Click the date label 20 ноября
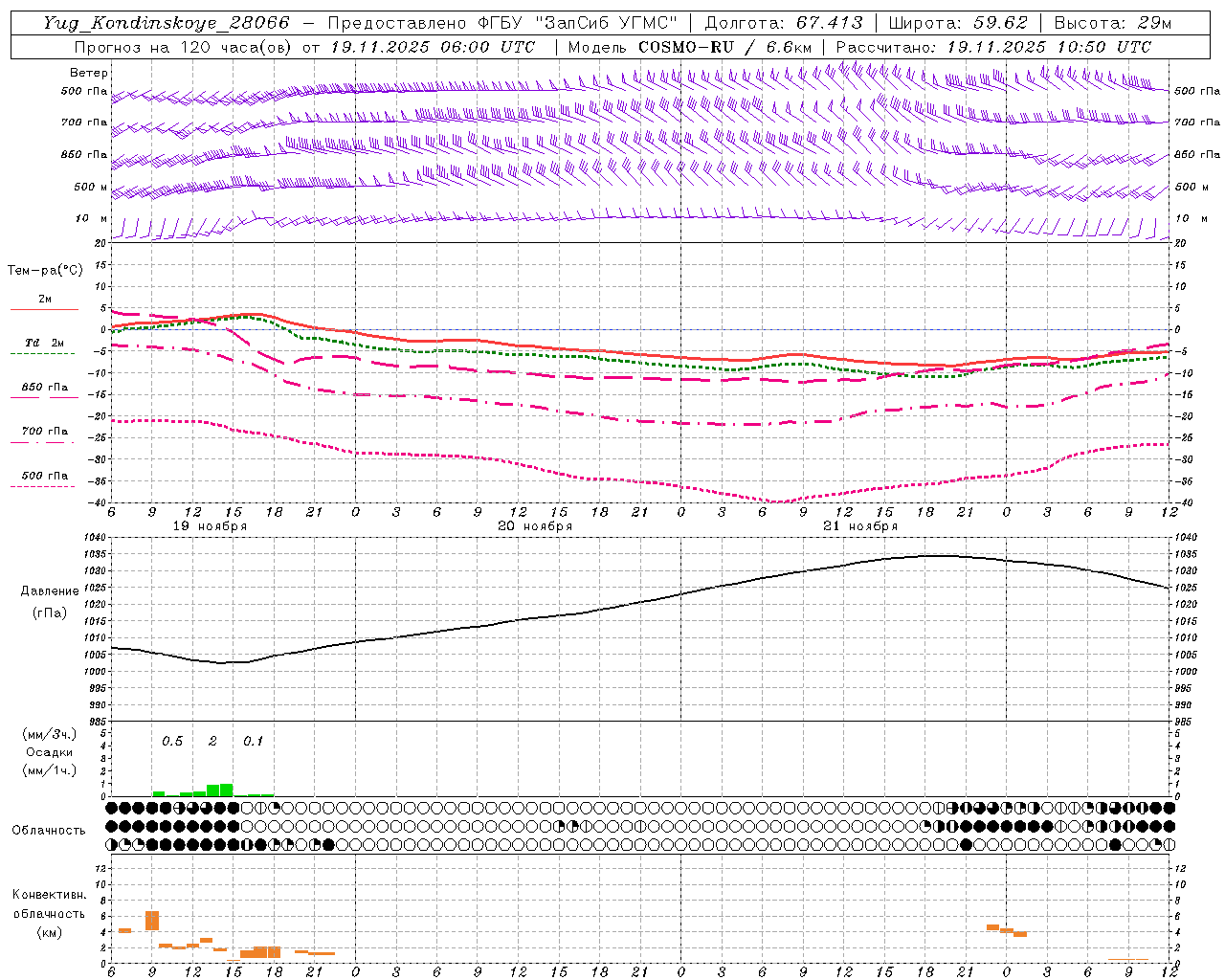 click(x=535, y=526)
